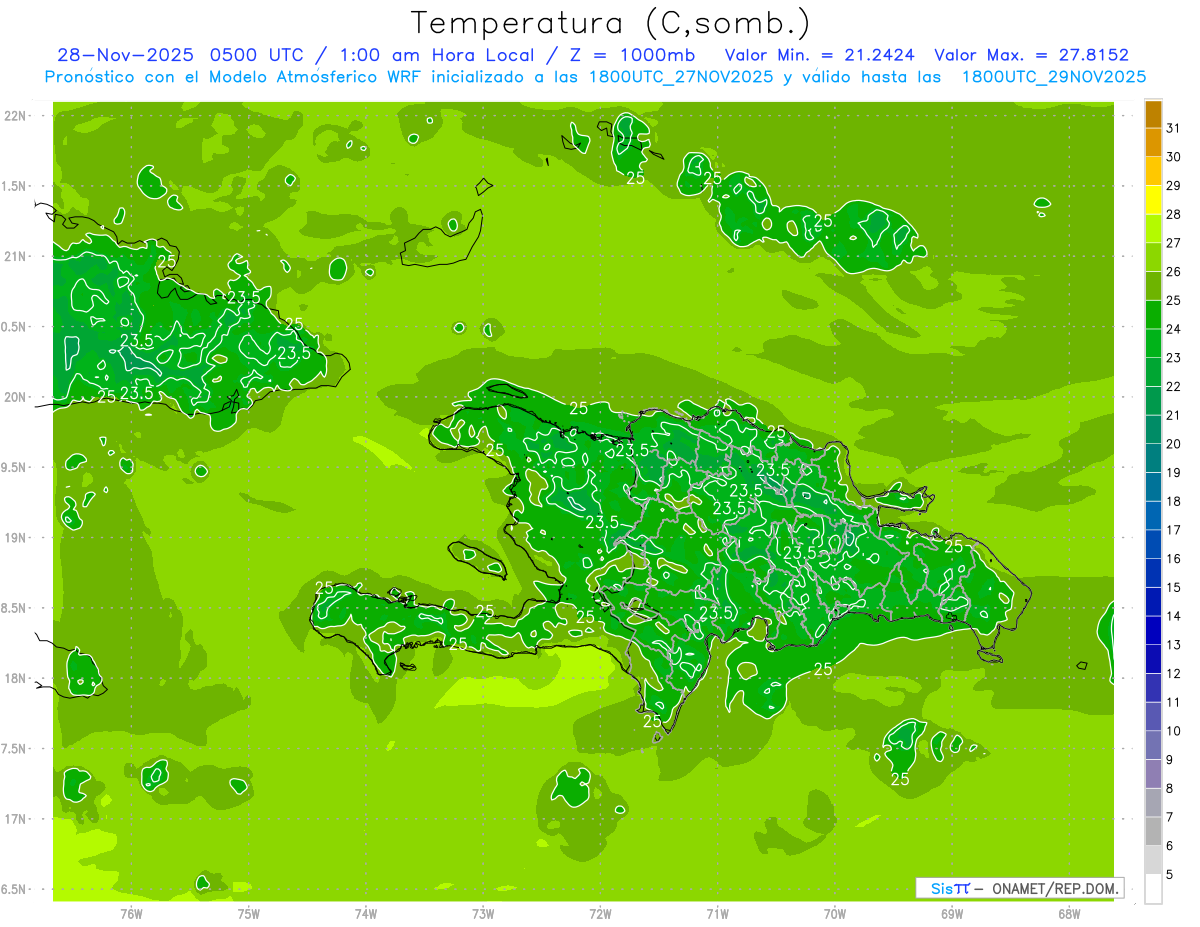Screen dimensions: 1200x927
Task: Pick the green legend swatch between 24 and 25
Action: pyautogui.click(x=1153, y=315)
